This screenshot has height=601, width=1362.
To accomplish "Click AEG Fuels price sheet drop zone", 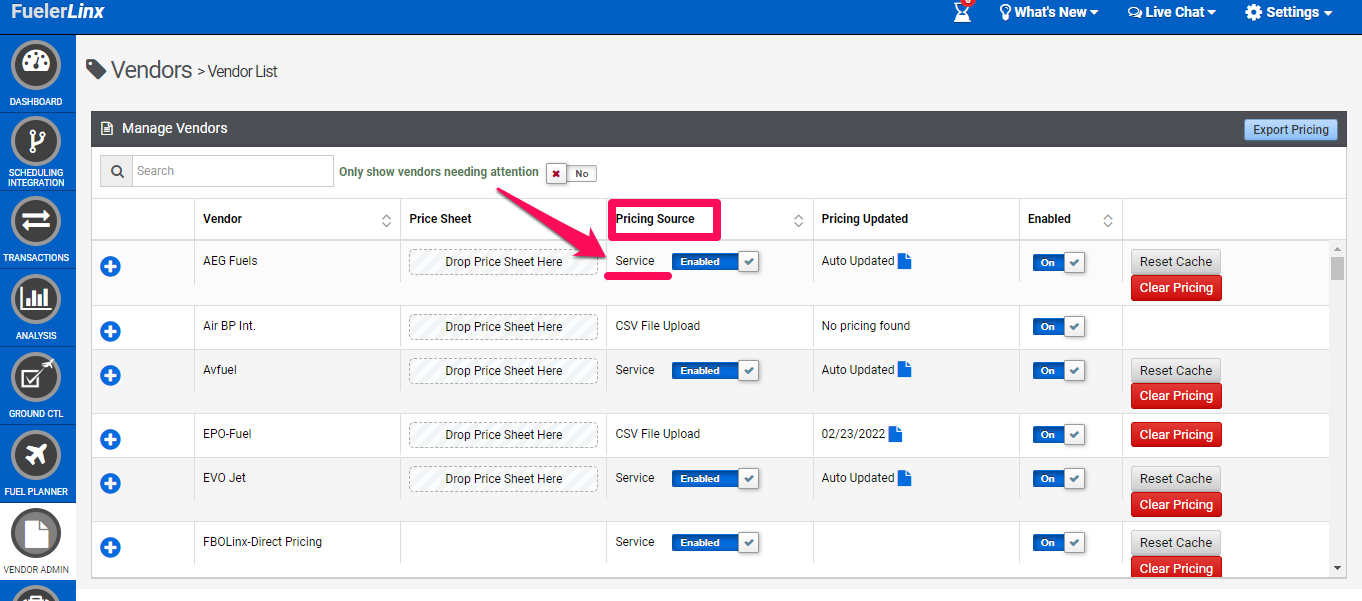I will pyautogui.click(x=503, y=262).
